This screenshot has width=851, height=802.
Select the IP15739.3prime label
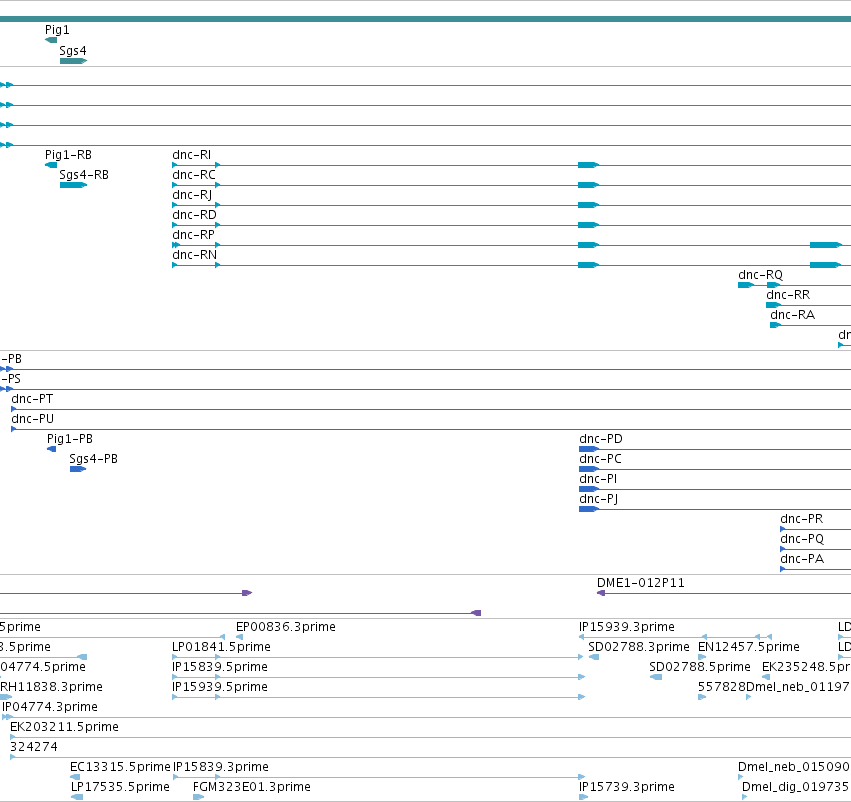pyautogui.click(x=627, y=787)
